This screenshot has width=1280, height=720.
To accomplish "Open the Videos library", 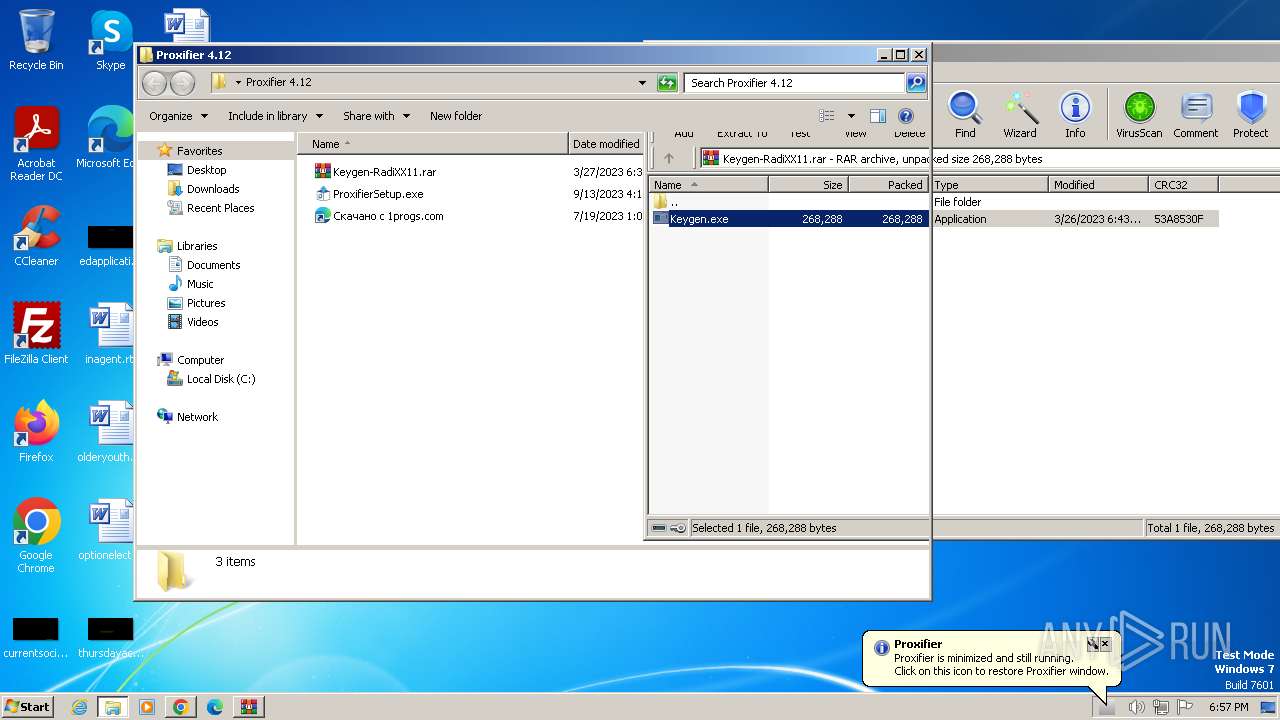I will pos(193,322).
